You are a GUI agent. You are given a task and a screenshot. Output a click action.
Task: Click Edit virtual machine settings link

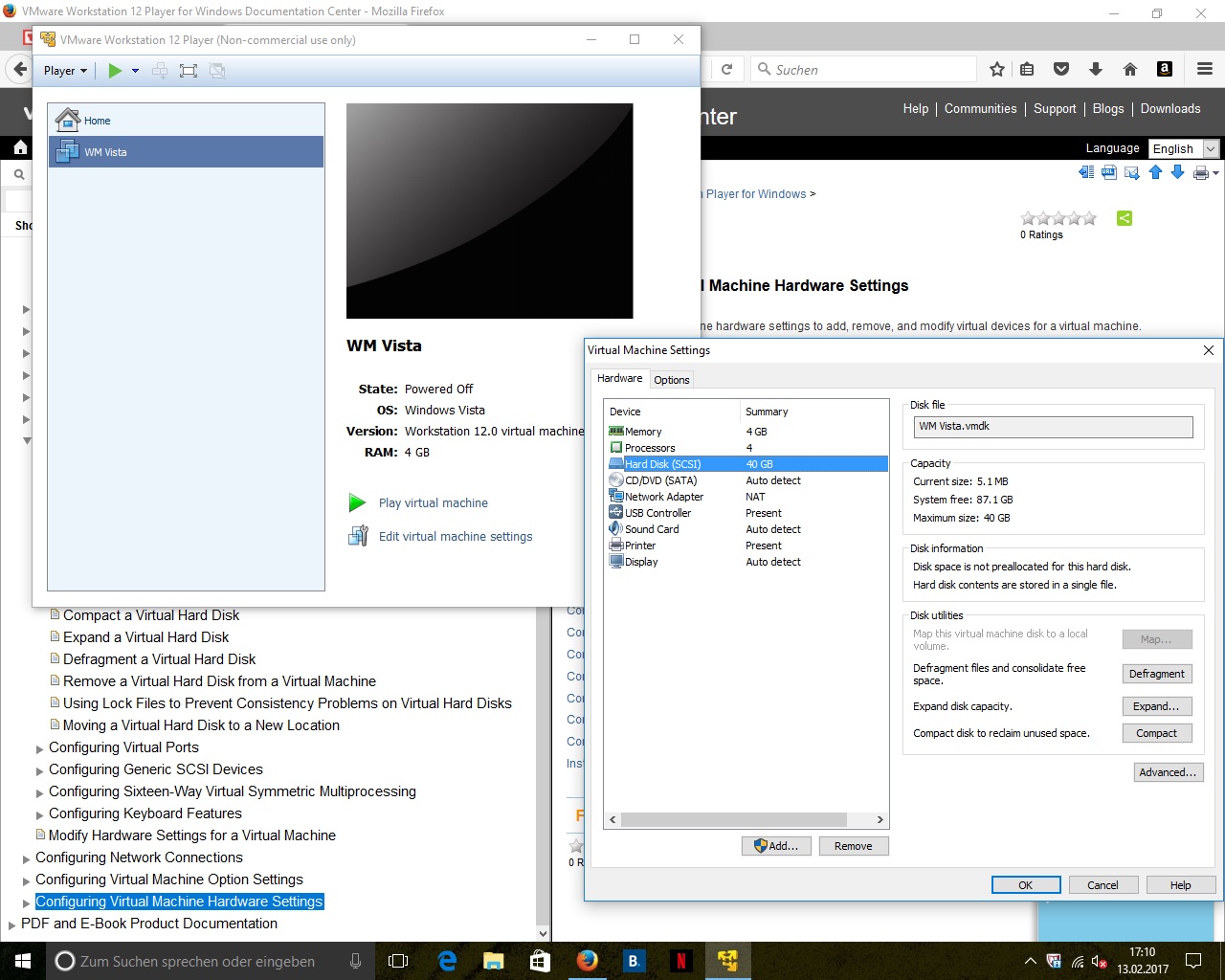tap(456, 537)
